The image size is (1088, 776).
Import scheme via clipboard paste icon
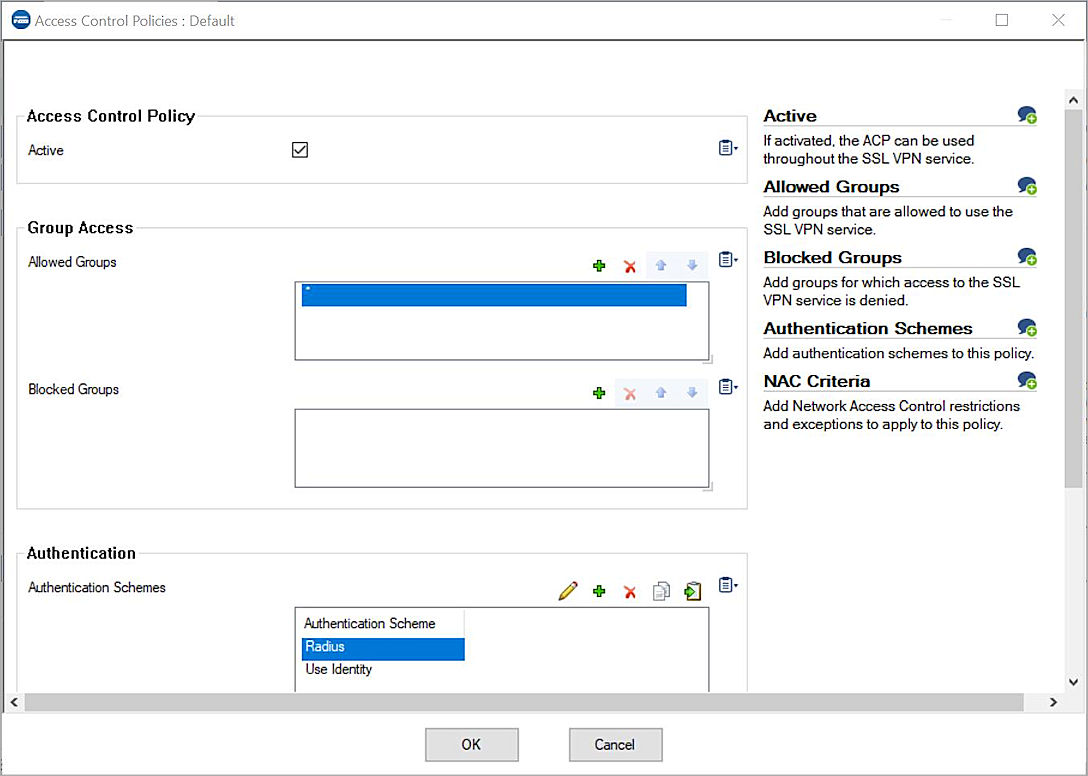[x=693, y=591]
